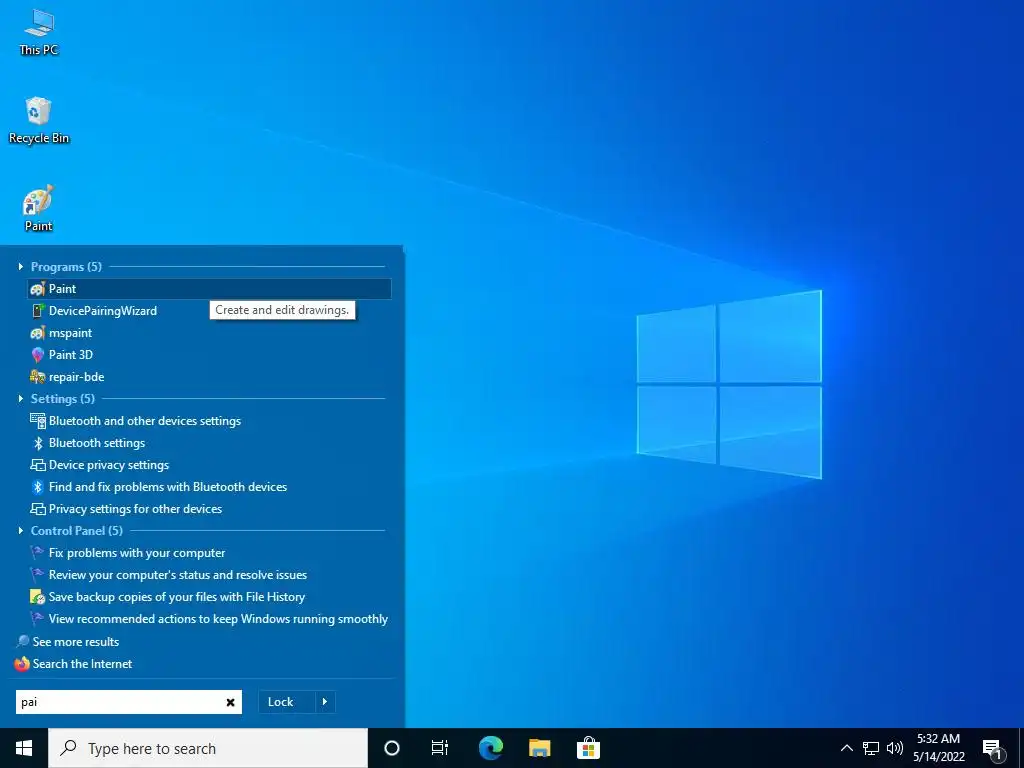1024x768 pixels.
Task: Click the Firefox icon beside Search the Internet
Action: click(x=22, y=664)
